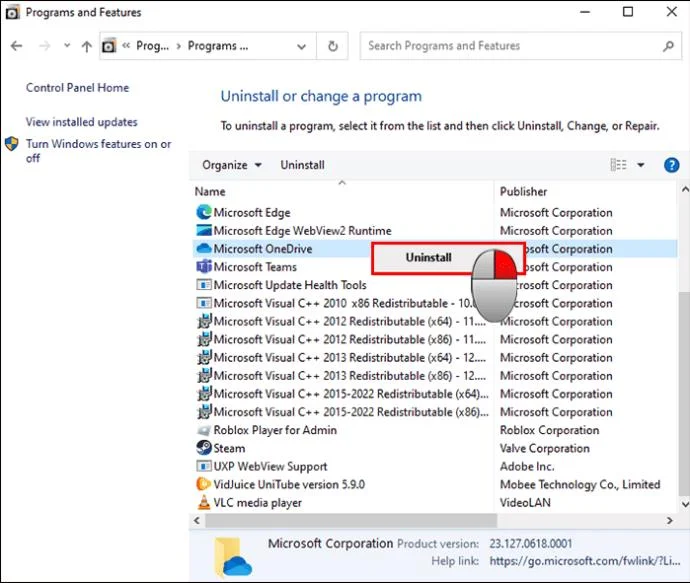Focus the Search Programs and Features box

point(520,46)
